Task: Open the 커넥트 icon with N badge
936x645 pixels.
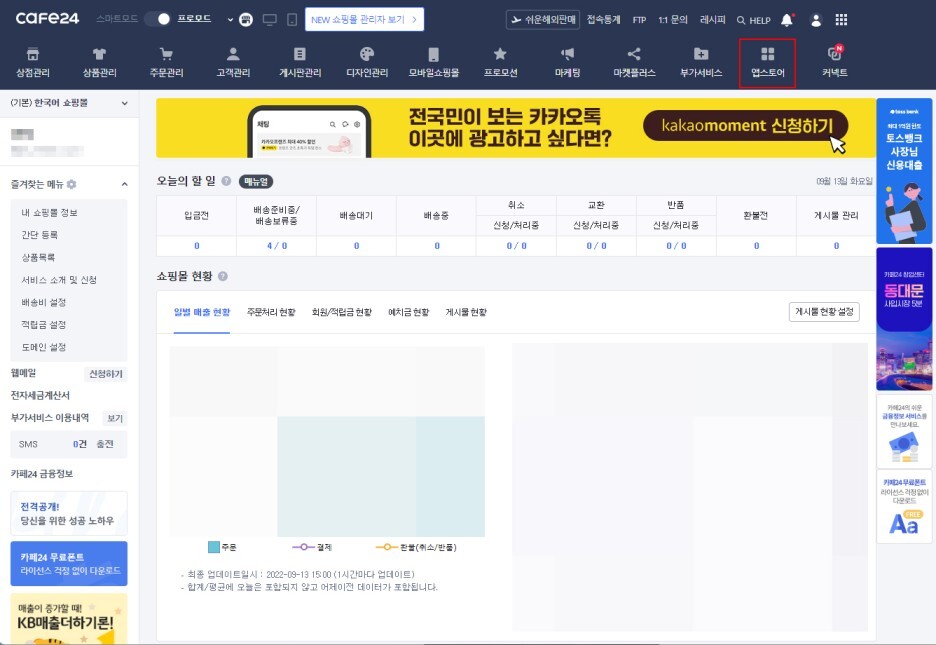Action: (x=835, y=54)
